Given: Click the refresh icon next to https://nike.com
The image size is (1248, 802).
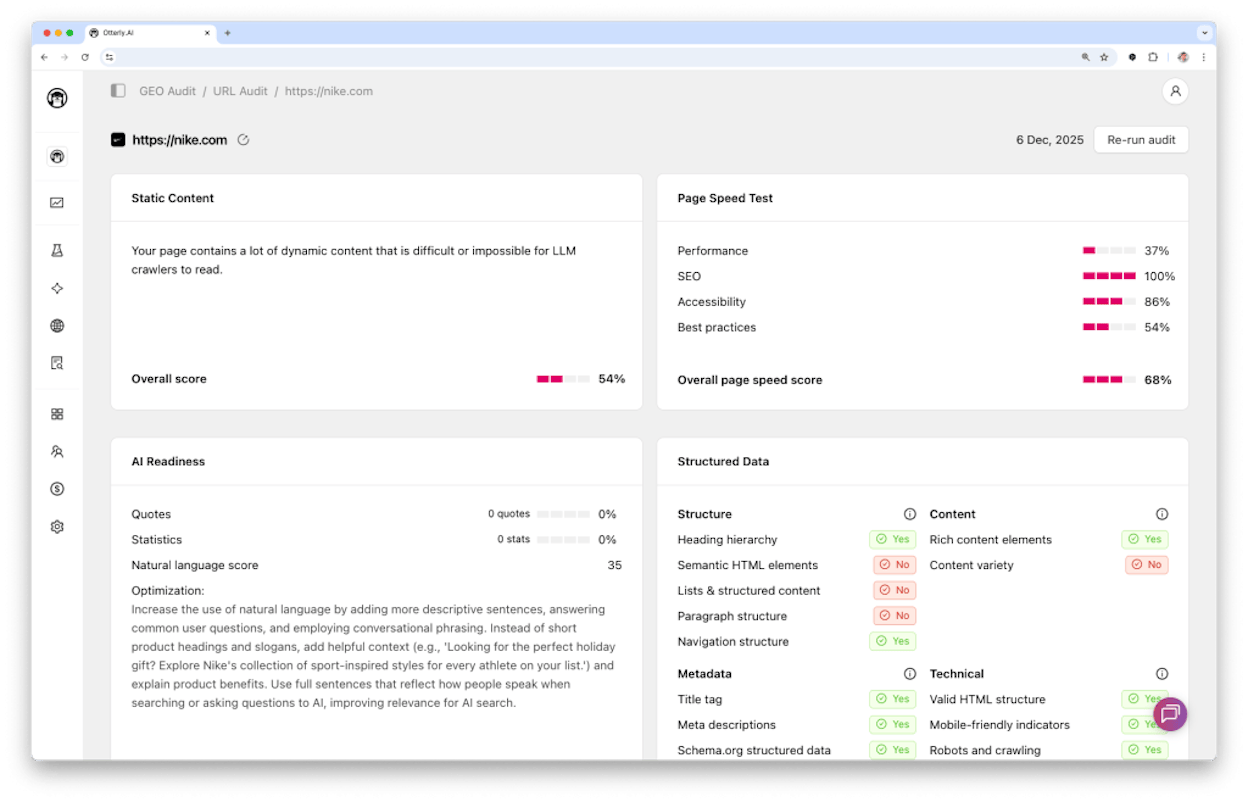Looking at the screenshot, I should coord(243,140).
